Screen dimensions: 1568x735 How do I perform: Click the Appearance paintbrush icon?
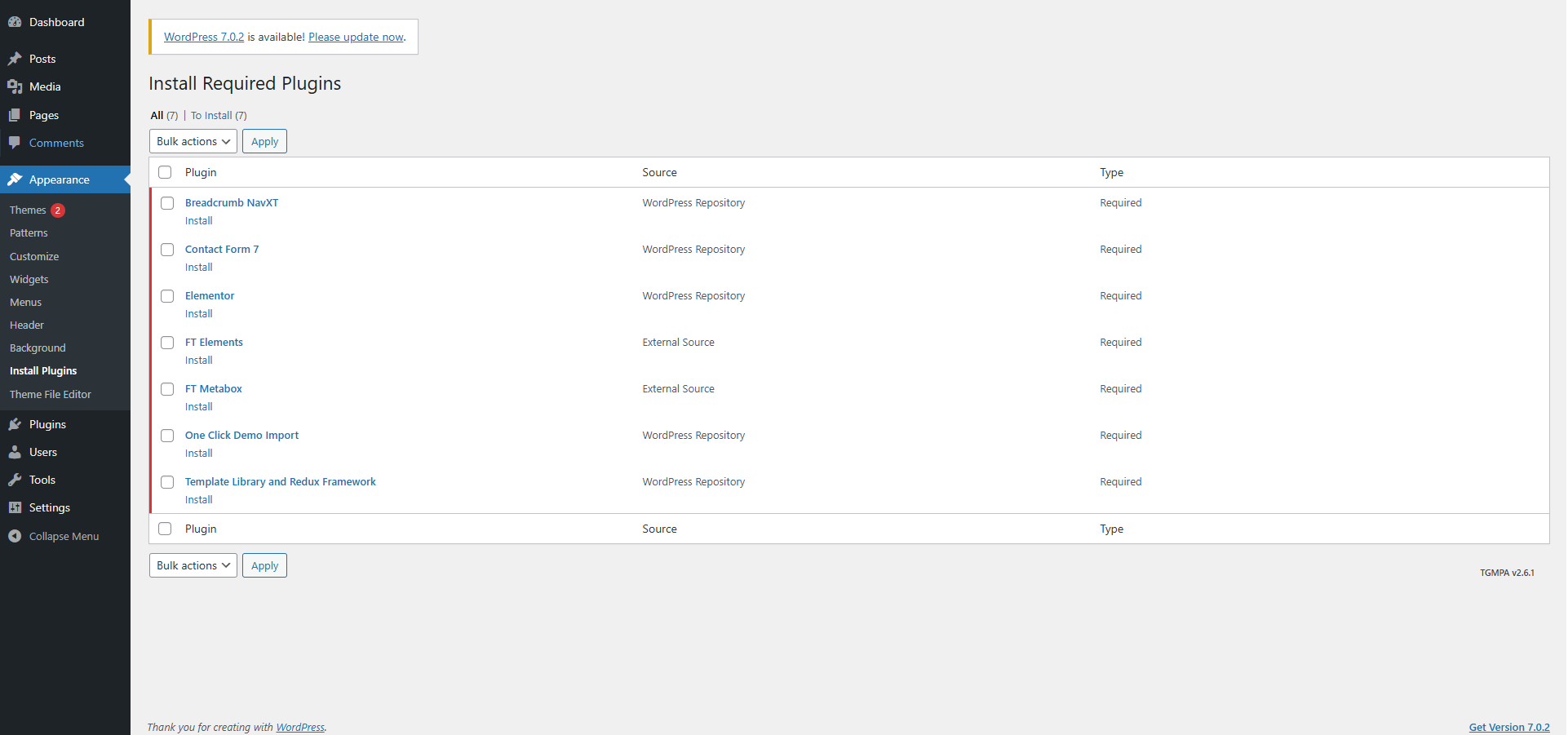(15, 179)
